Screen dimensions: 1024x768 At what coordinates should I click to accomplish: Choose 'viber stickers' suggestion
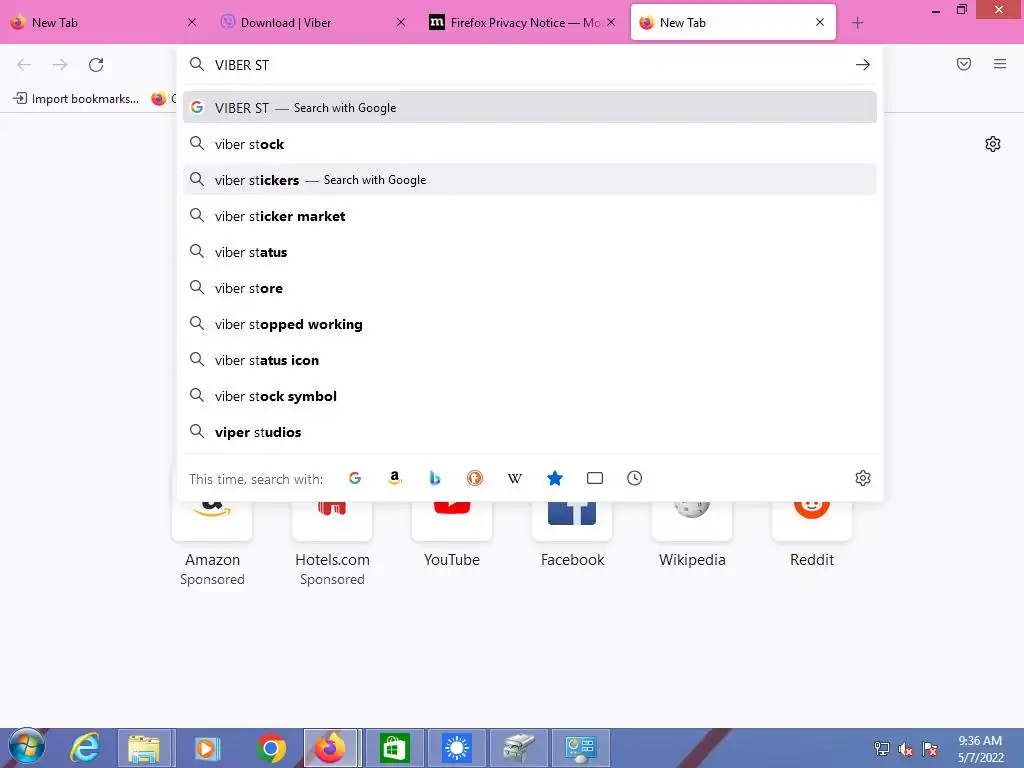pyautogui.click(x=530, y=180)
